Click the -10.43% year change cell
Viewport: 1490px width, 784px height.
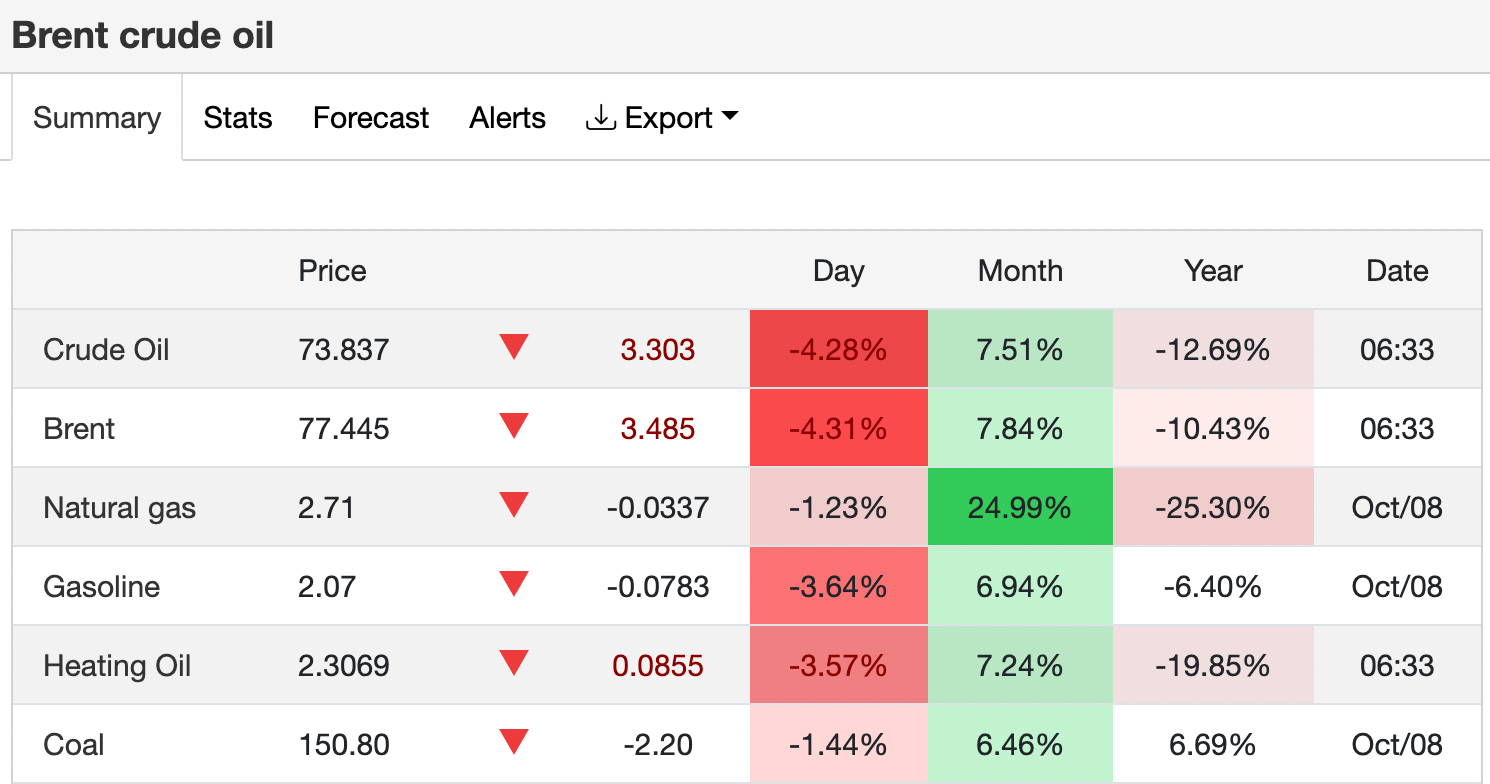1213,428
